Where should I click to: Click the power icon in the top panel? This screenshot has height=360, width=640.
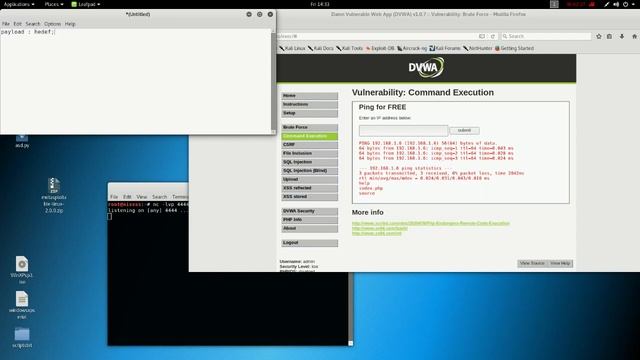point(625,4)
